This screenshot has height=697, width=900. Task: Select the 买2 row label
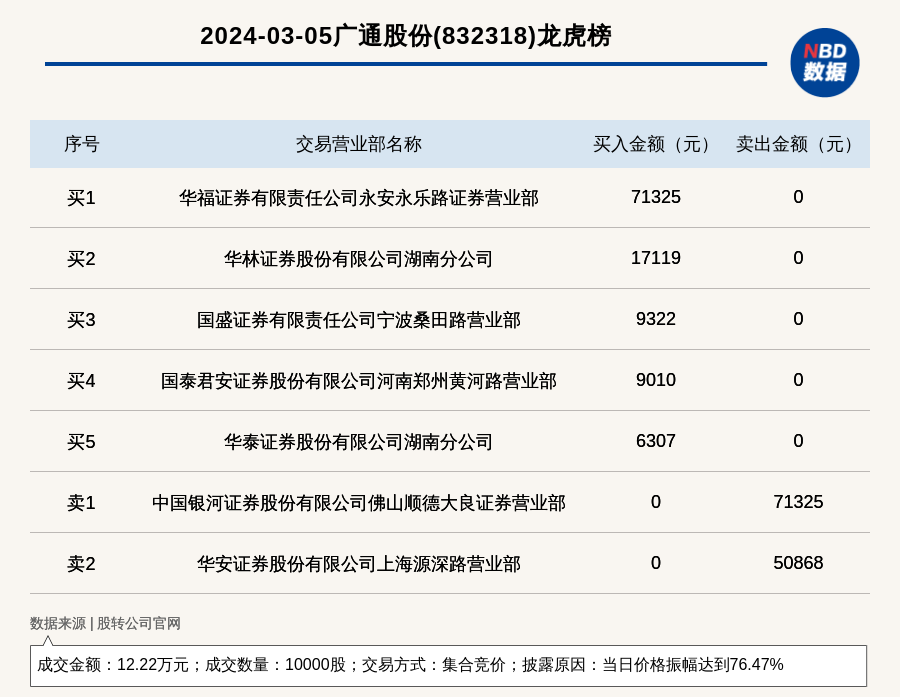pyautogui.click(x=81, y=259)
